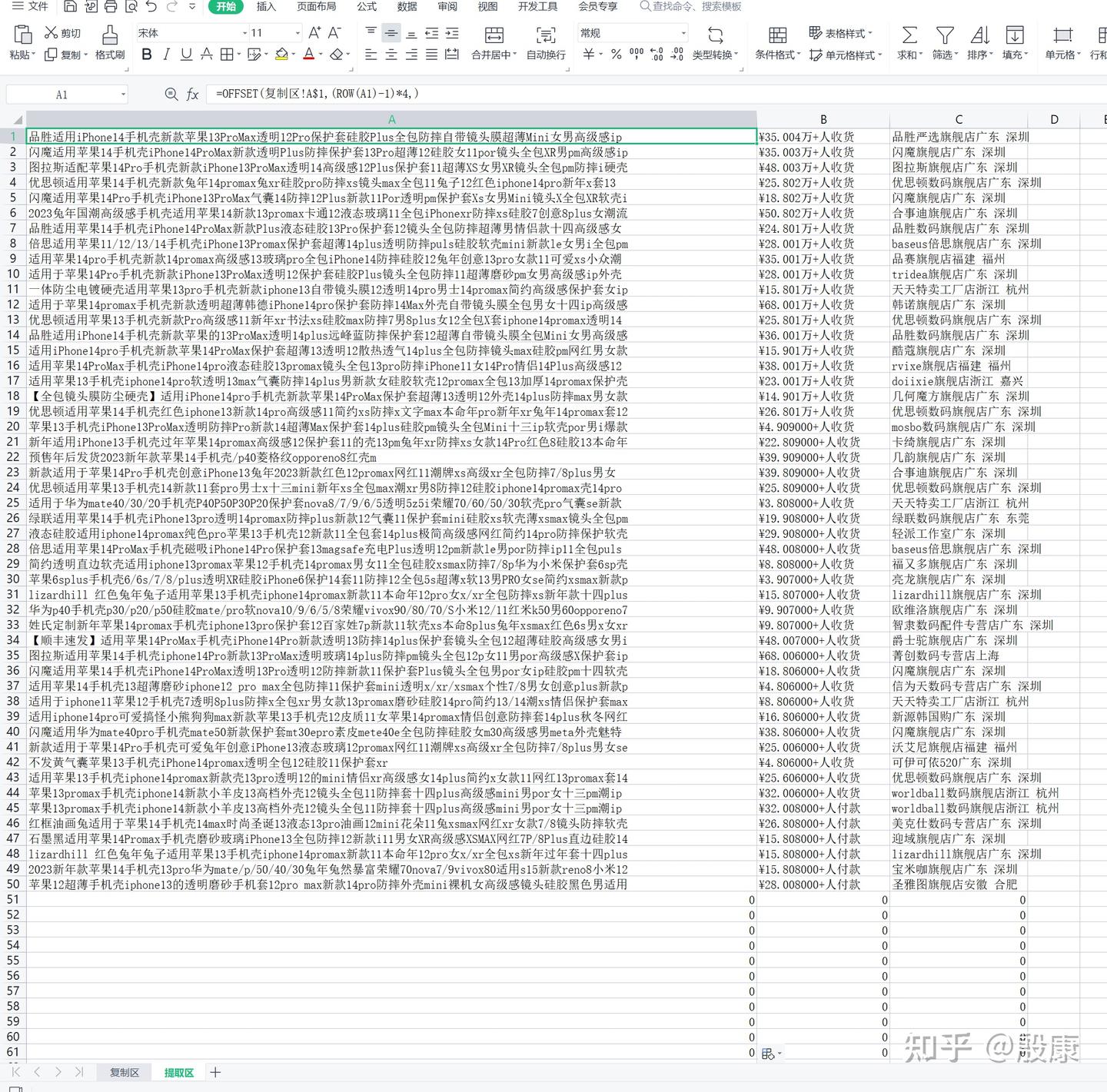Viewport: 1107px width, 1092px height.
Task: Open the font name dropdown showing 宋体
Action: [x=245, y=33]
